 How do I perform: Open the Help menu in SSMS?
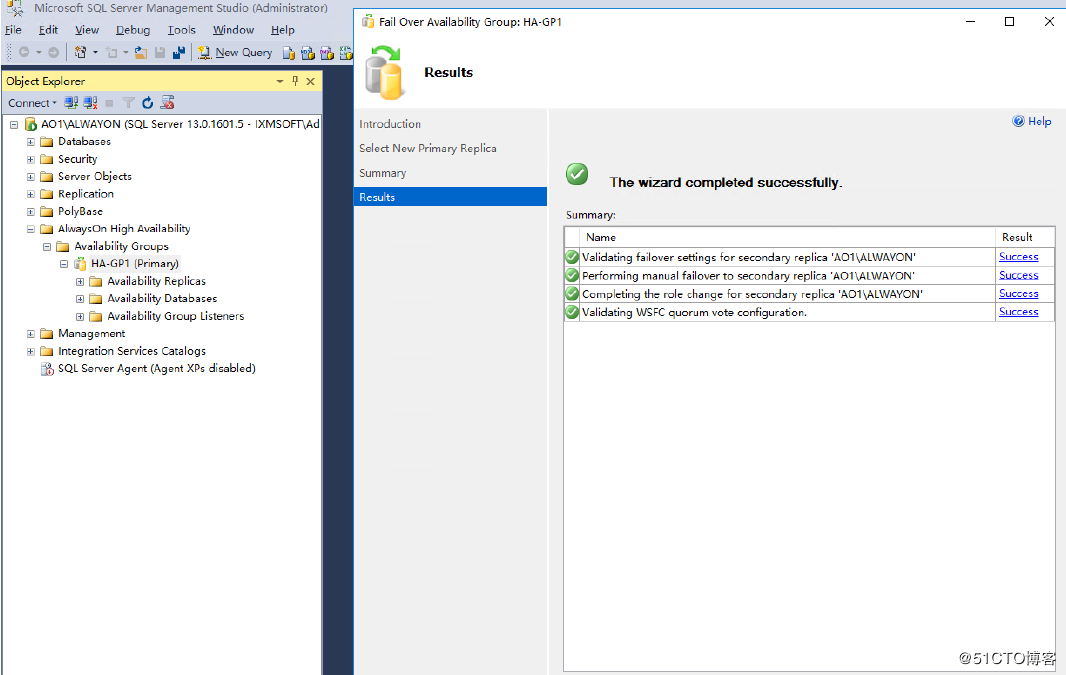tap(283, 30)
